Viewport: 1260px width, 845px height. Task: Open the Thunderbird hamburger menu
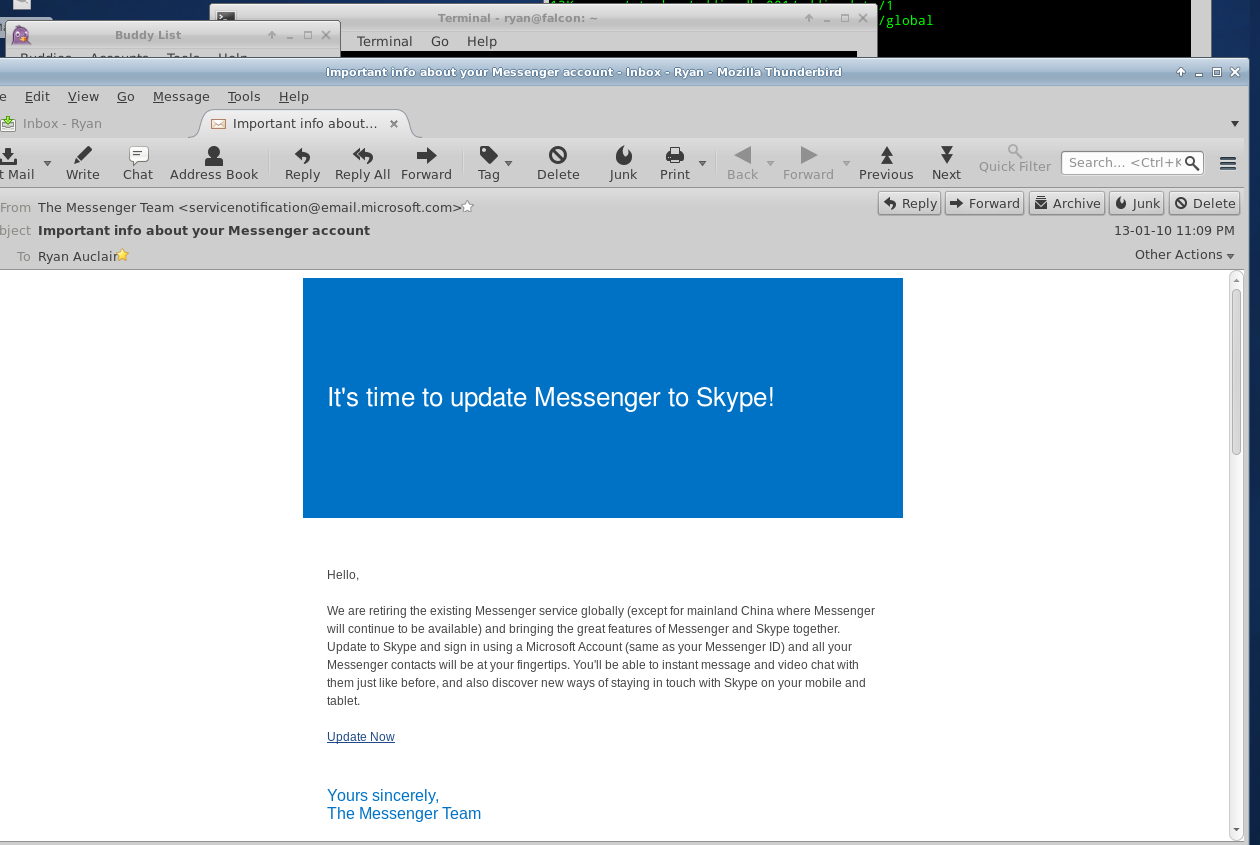(x=1228, y=163)
